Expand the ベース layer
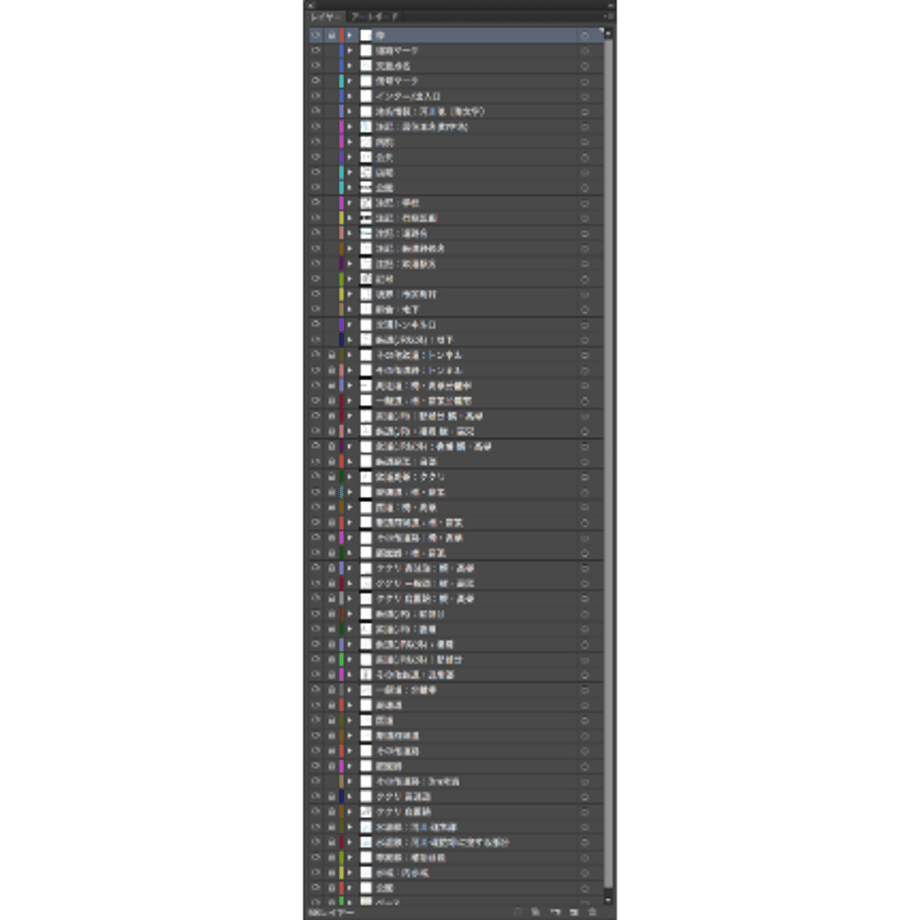 click(x=350, y=901)
